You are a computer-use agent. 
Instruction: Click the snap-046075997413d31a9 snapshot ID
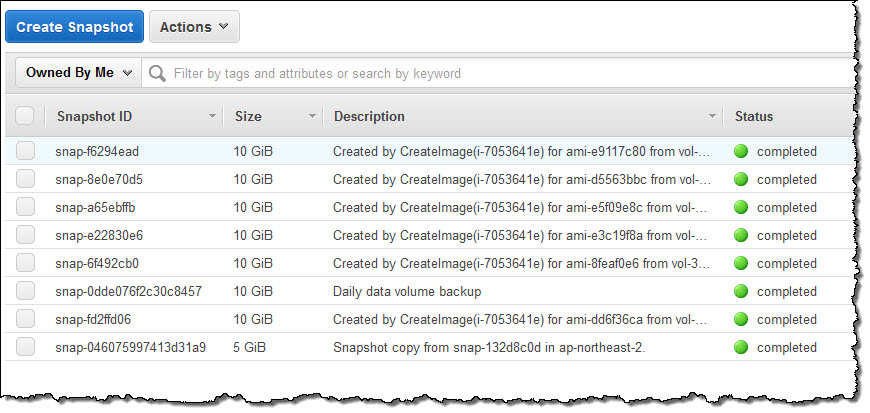pos(131,348)
